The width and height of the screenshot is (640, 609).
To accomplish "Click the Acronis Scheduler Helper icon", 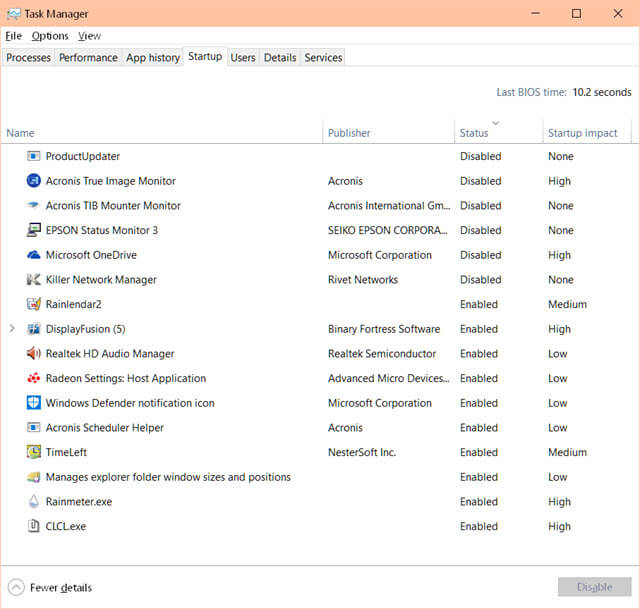I will click(x=33, y=427).
